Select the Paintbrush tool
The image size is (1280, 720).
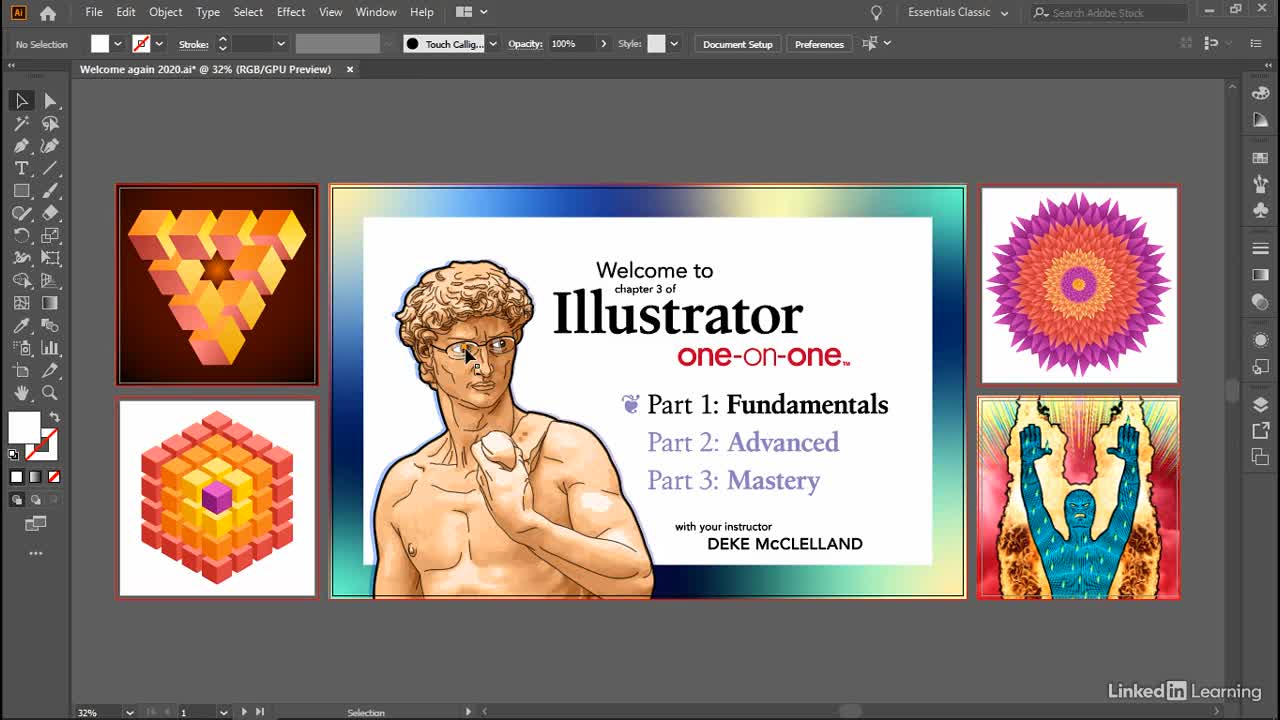pos(50,191)
